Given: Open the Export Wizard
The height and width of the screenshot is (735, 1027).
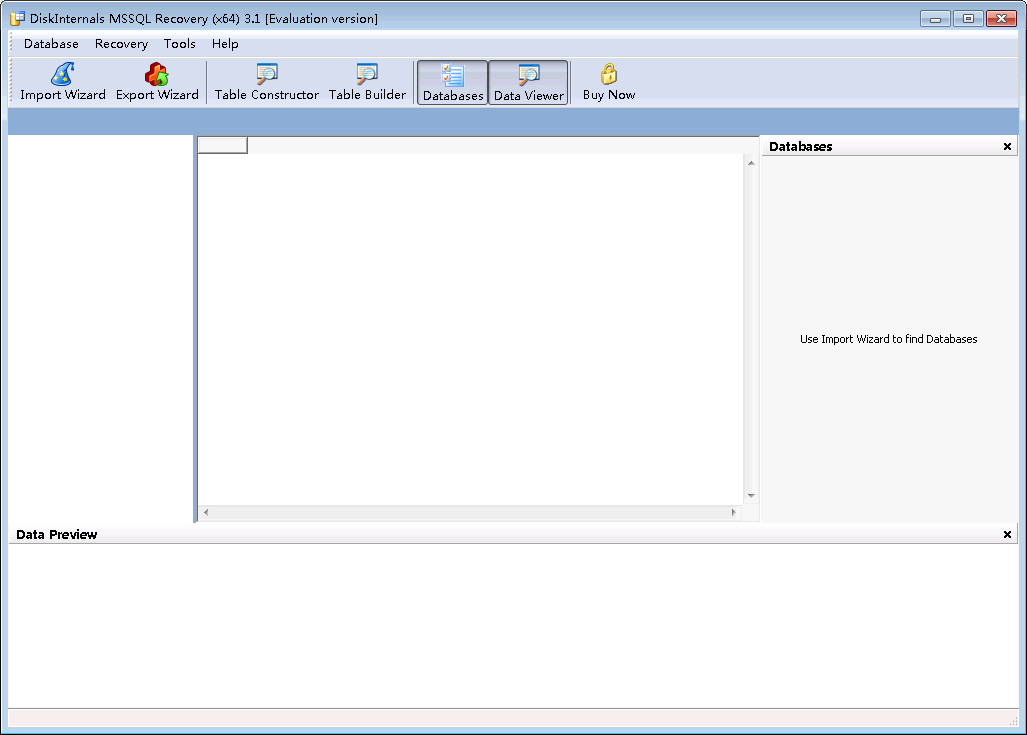Looking at the screenshot, I should (157, 82).
